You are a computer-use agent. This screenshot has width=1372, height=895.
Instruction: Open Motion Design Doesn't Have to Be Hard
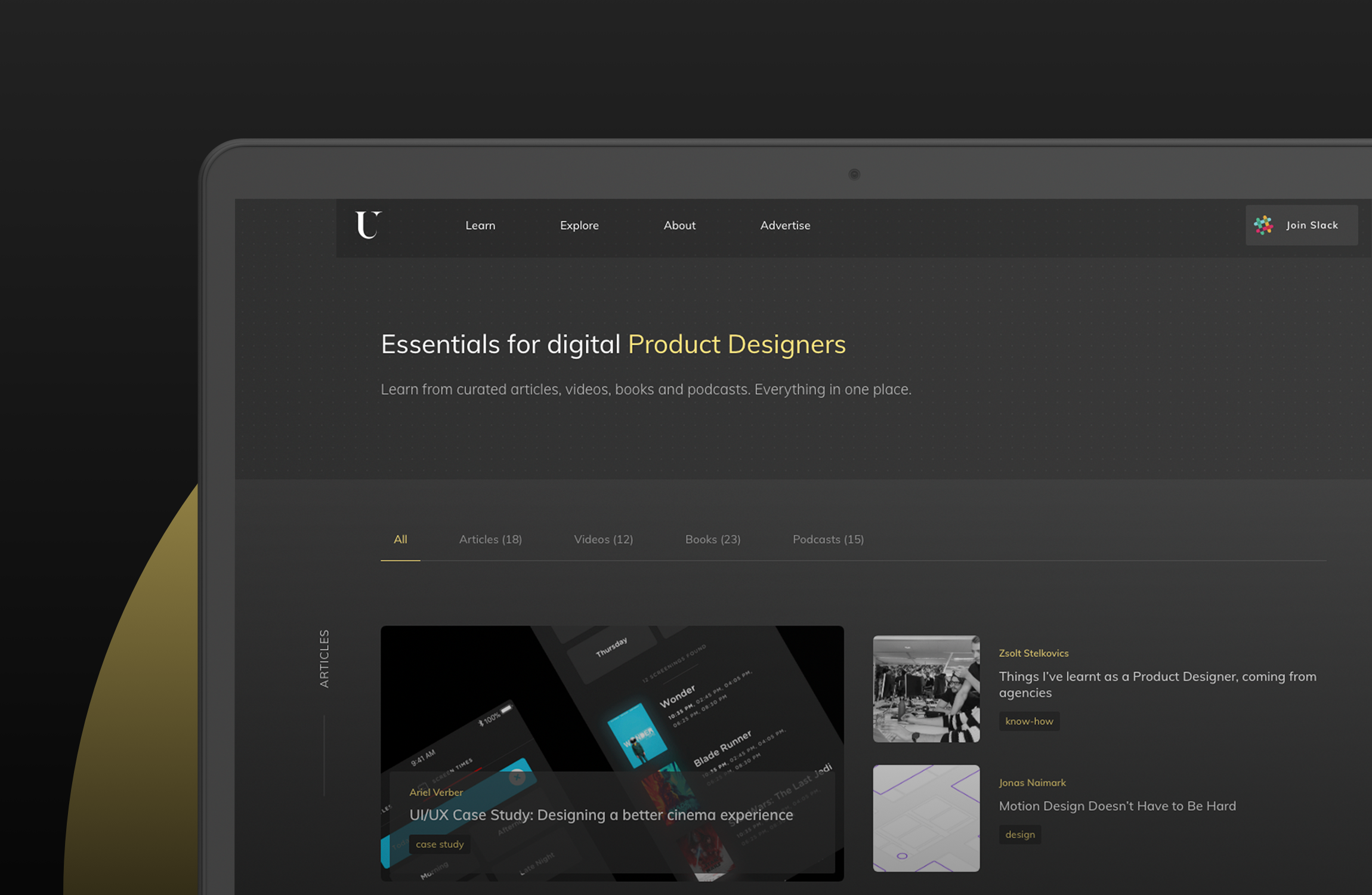pos(1117,806)
